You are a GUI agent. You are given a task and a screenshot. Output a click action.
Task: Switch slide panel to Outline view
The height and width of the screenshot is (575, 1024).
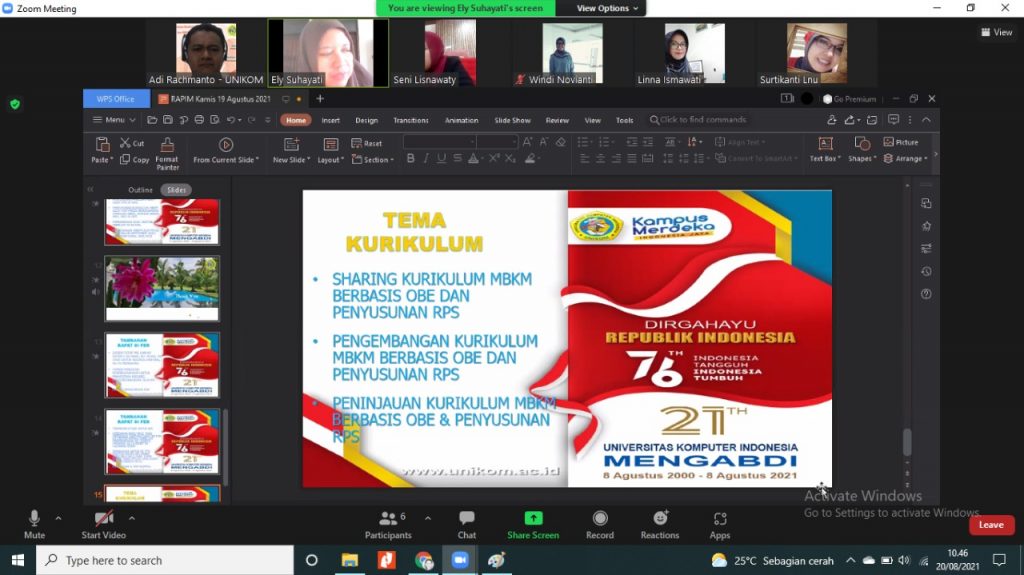coord(140,189)
